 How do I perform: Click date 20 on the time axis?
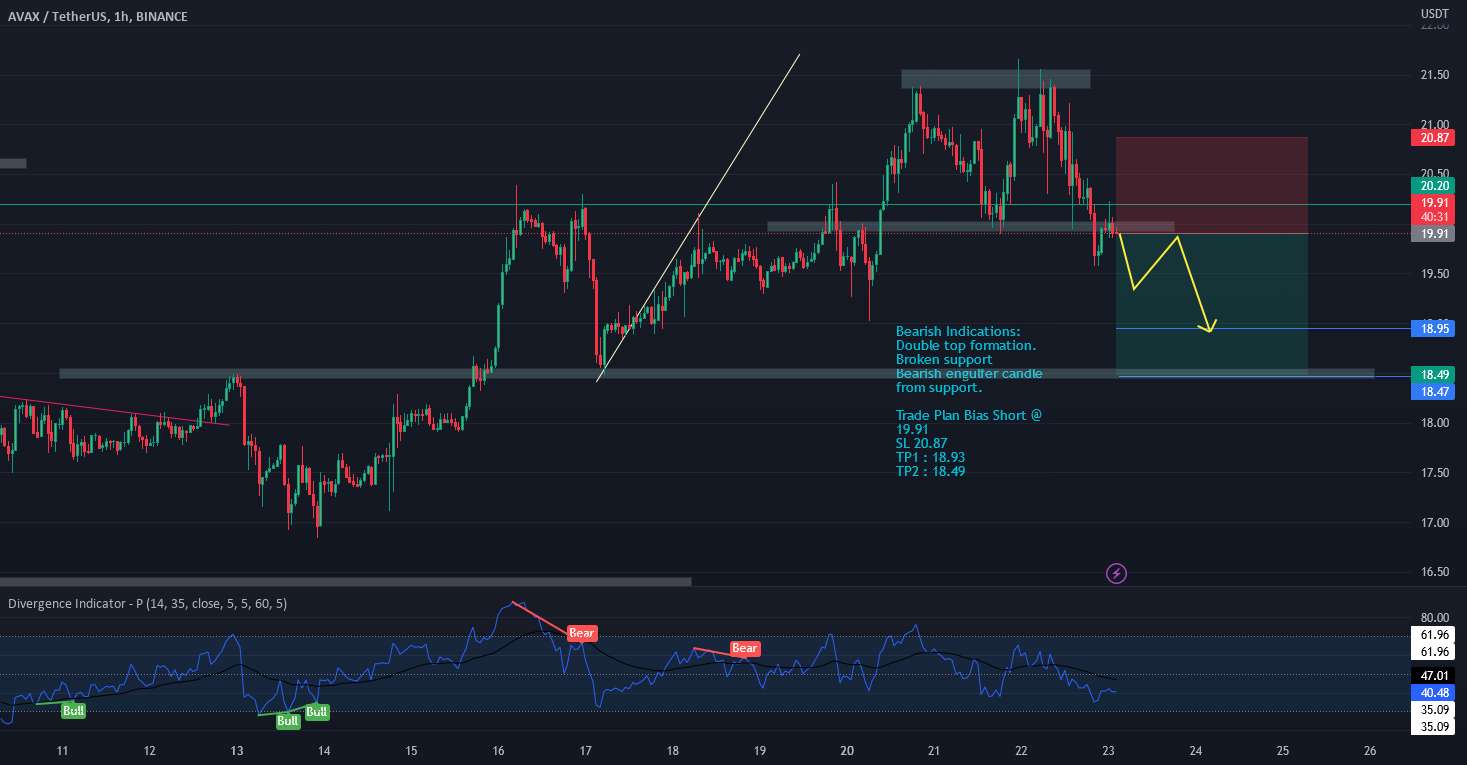(x=847, y=750)
